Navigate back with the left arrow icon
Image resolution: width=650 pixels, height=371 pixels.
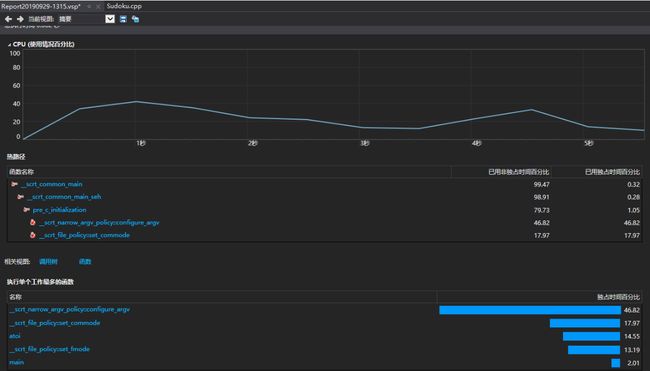click(8, 19)
